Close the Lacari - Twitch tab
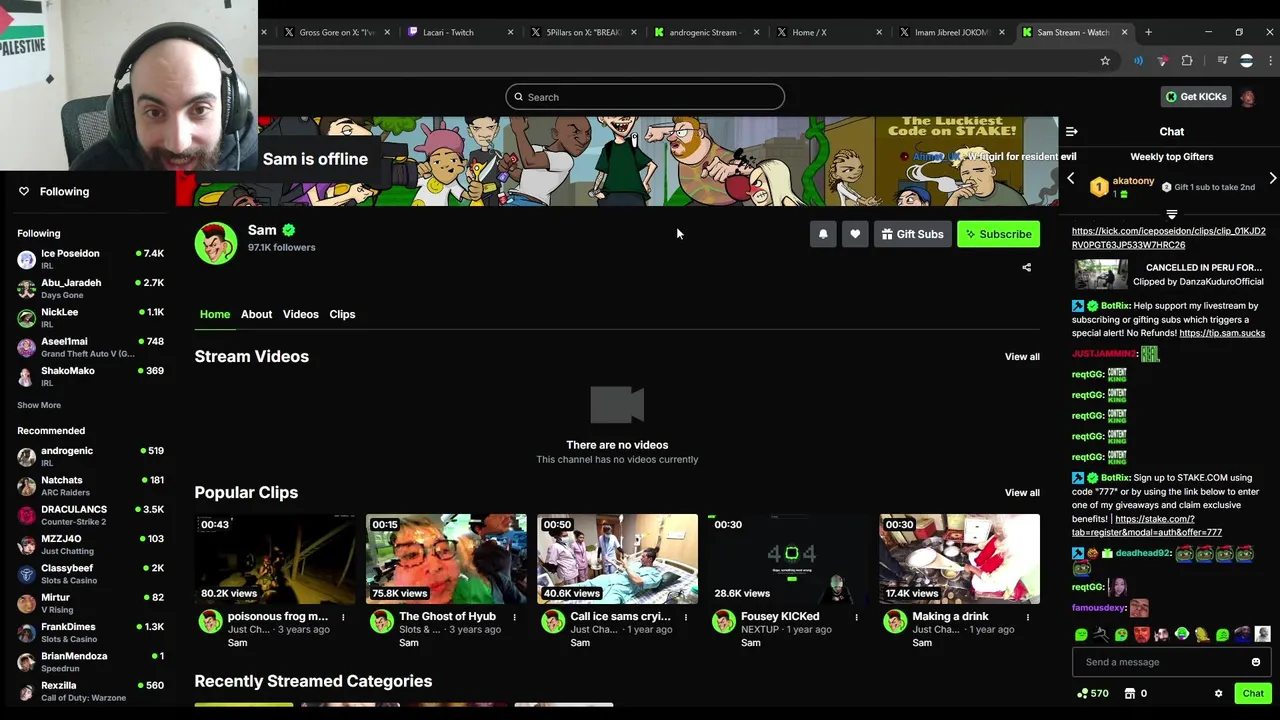This screenshot has width=1280, height=720. [x=510, y=32]
